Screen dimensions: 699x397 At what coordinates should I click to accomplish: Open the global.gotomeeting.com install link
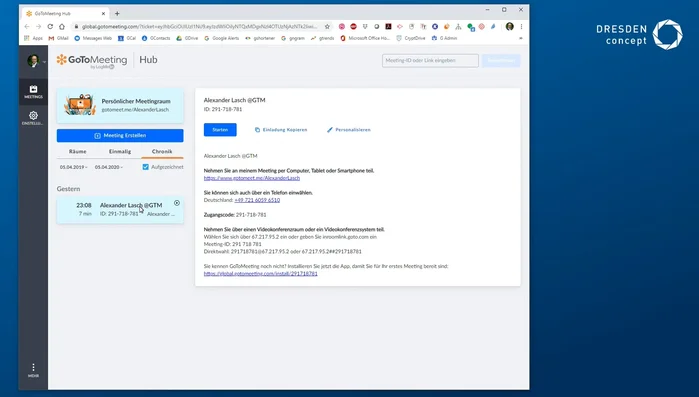tap(261, 274)
